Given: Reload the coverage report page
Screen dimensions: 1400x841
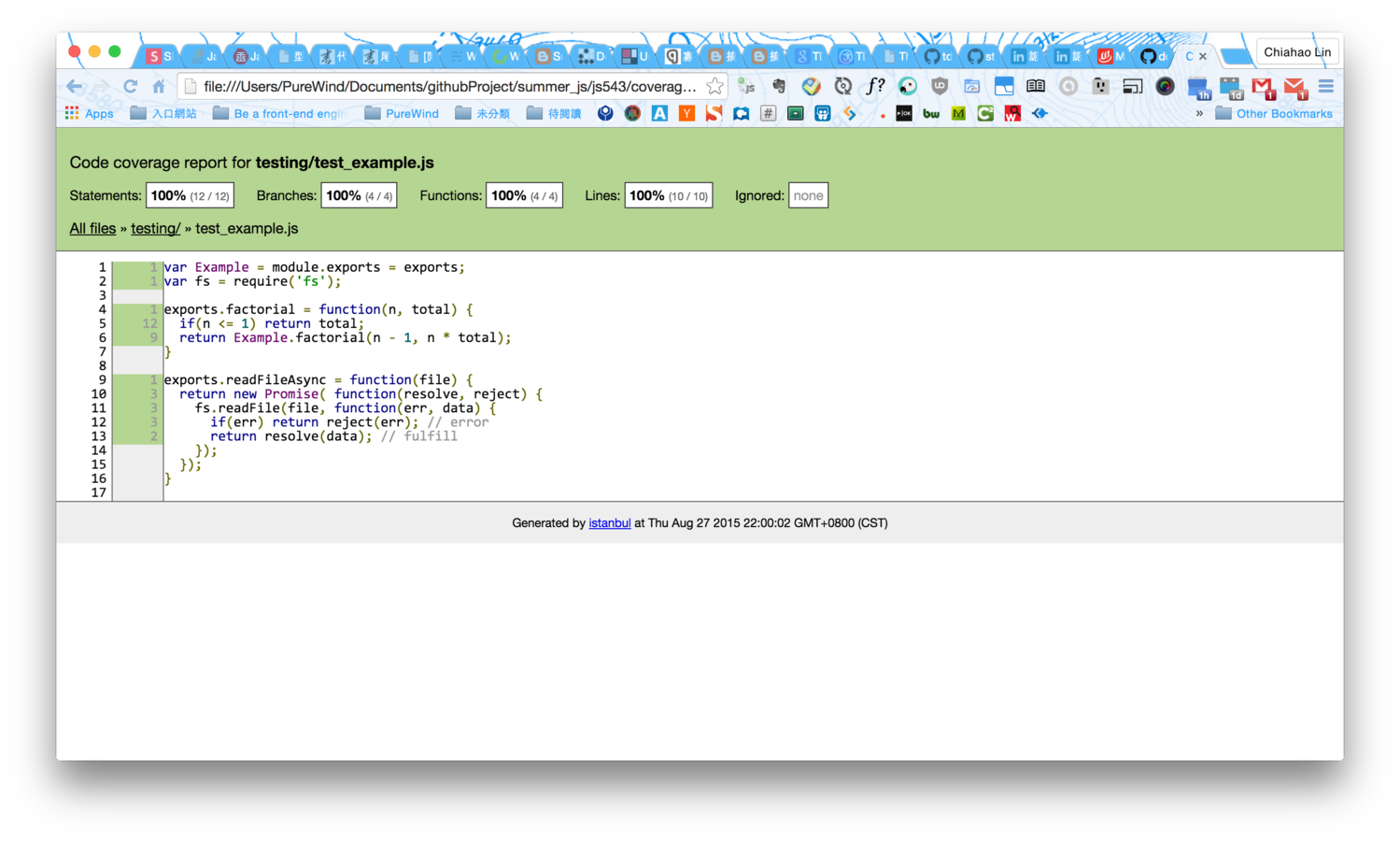Looking at the screenshot, I should [x=130, y=87].
